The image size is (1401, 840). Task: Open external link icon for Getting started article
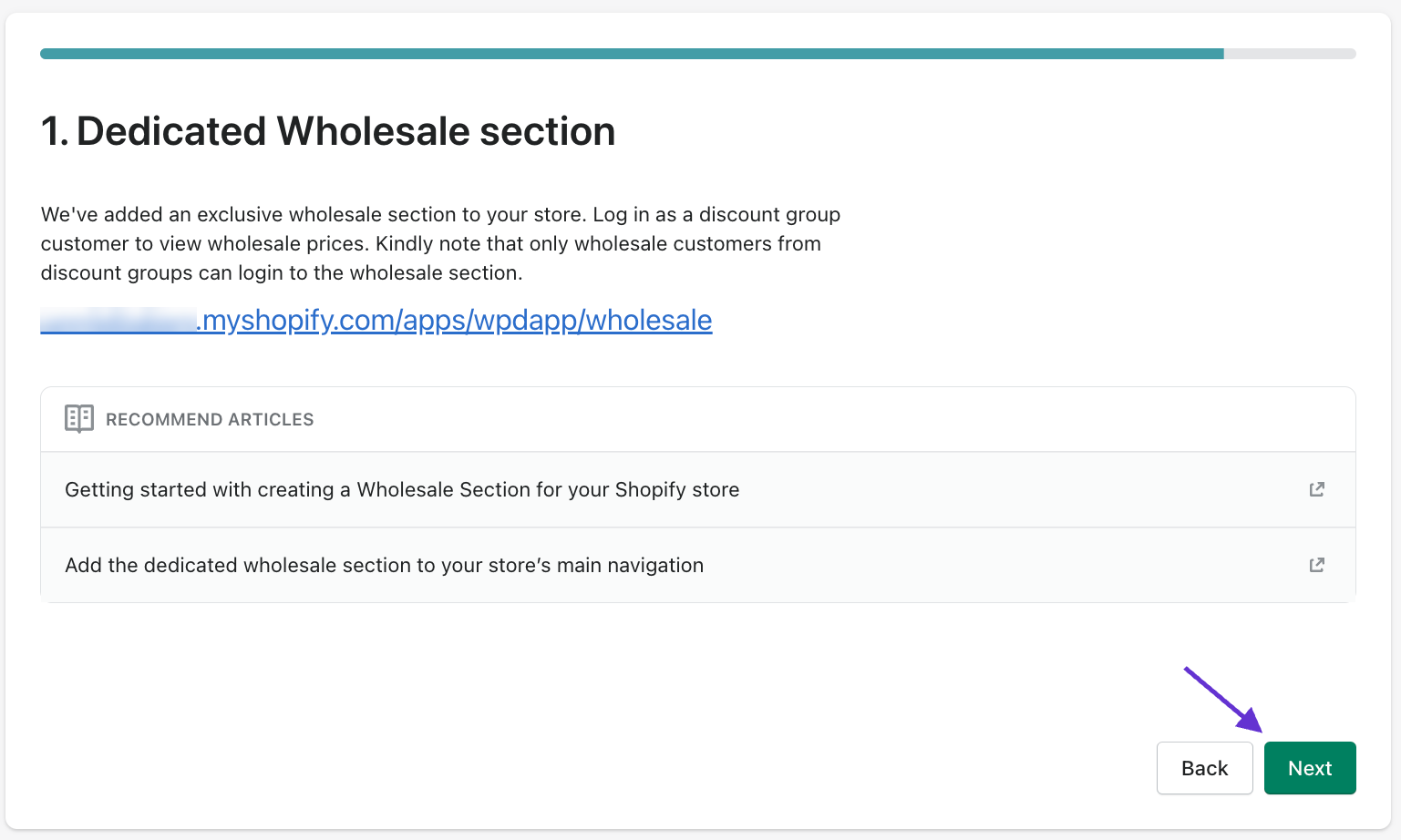click(1316, 489)
